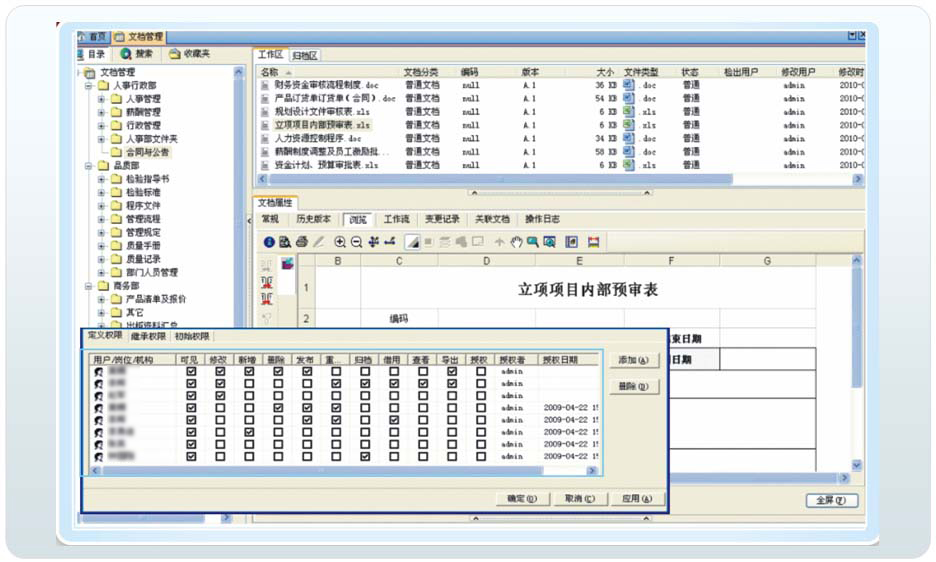
Task: Collapse the 人事行政部 tree node
Action: (89, 86)
